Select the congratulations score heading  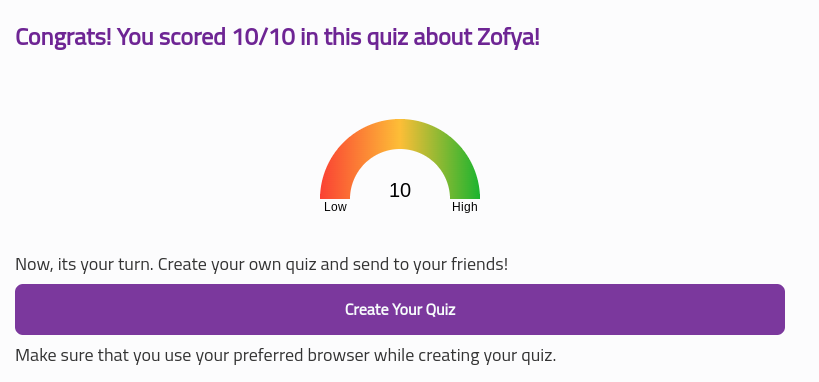277,38
